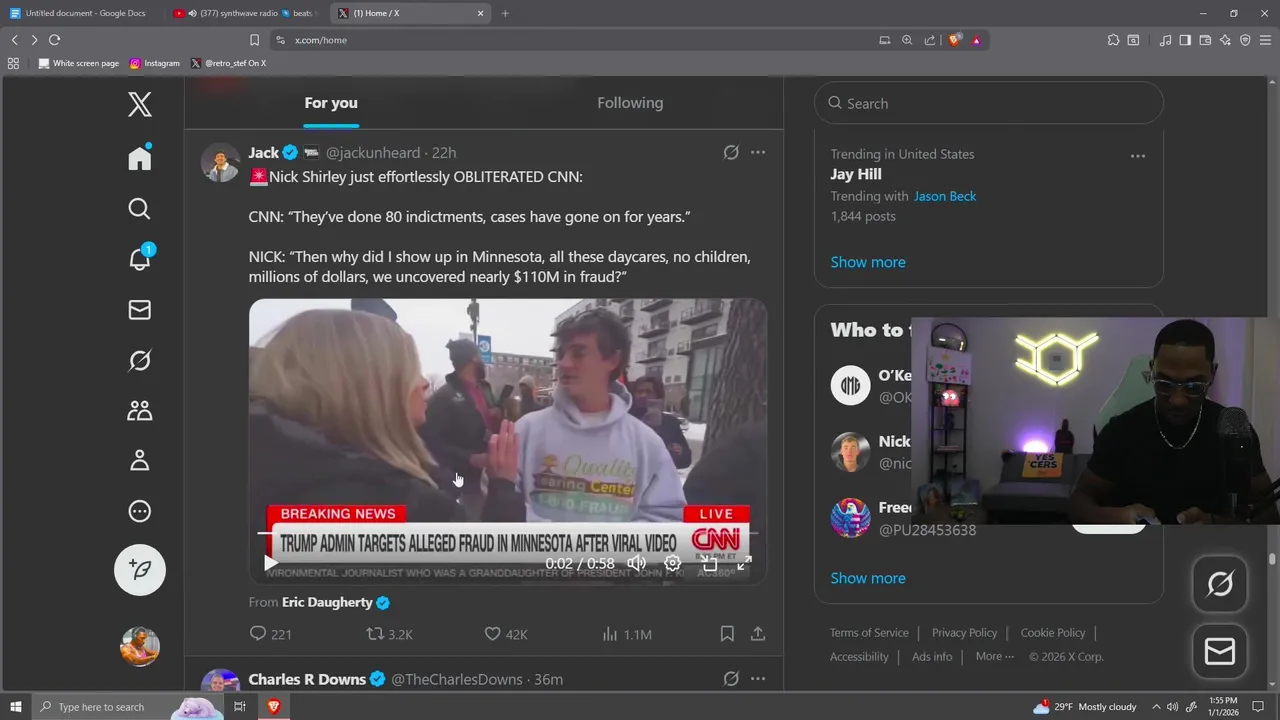1280x720 pixels.
Task: Open Explore with the magnifier sidebar icon
Action: coord(140,209)
